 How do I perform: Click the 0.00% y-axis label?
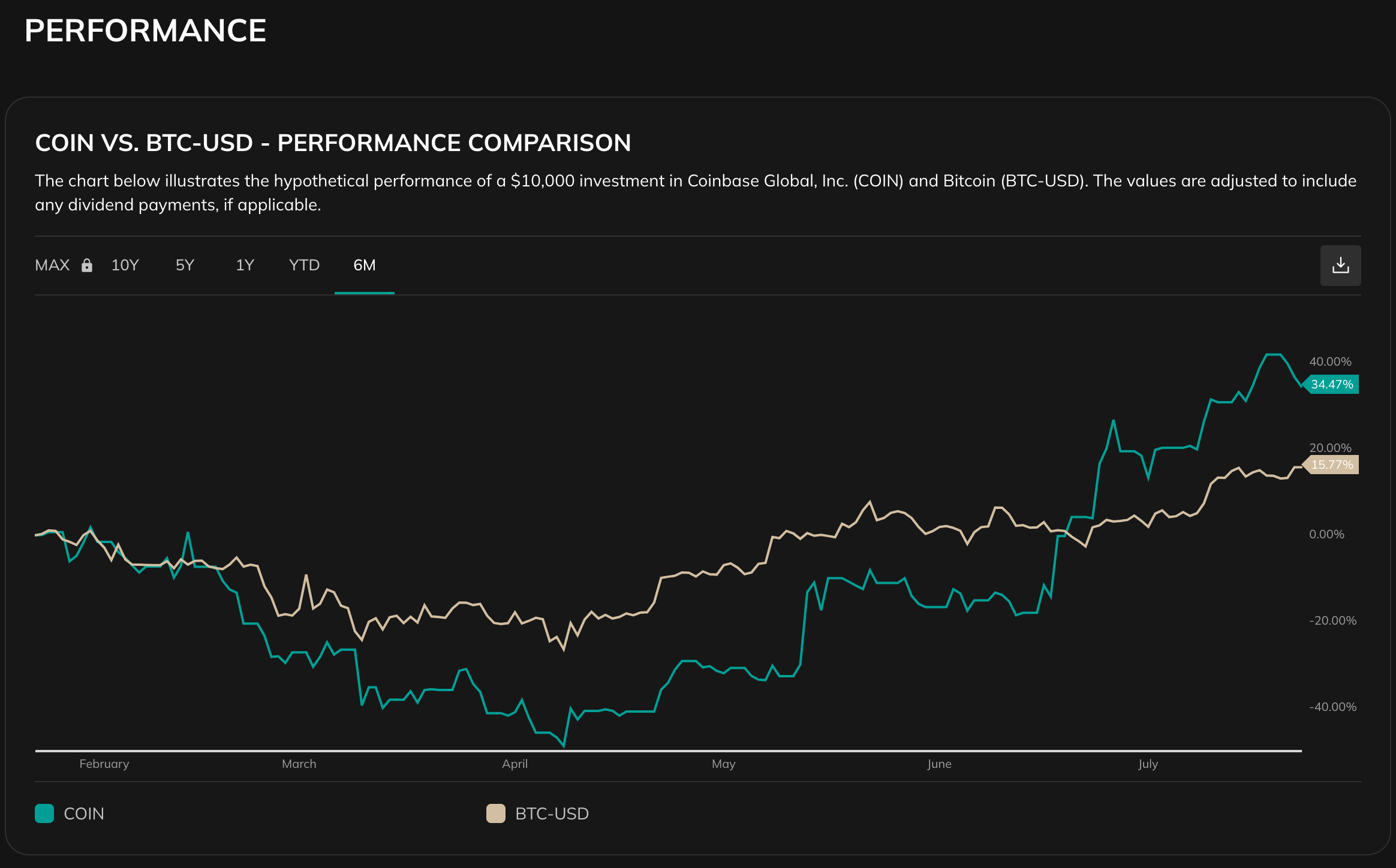click(1326, 534)
